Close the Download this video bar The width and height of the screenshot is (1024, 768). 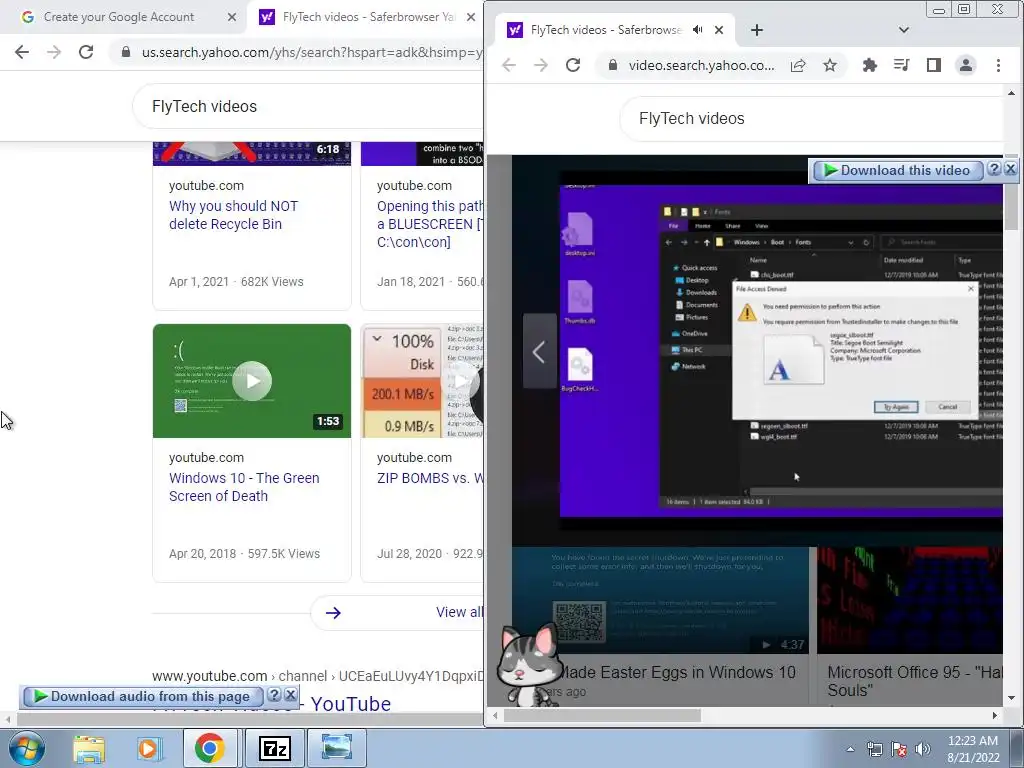[x=1010, y=169]
